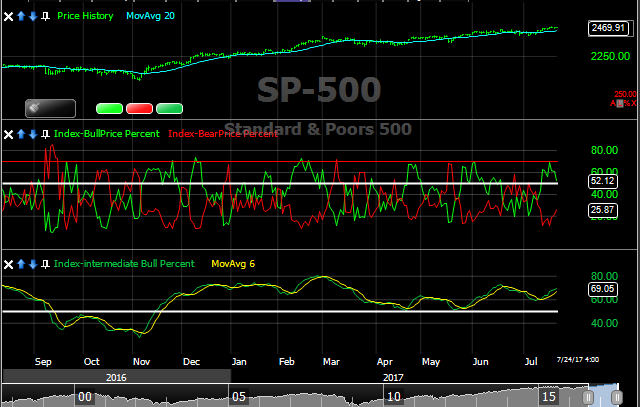Image resolution: width=640 pixels, height=407 pixels.
Task: Click the left handle of the range slider
Action: click(588, 396)
